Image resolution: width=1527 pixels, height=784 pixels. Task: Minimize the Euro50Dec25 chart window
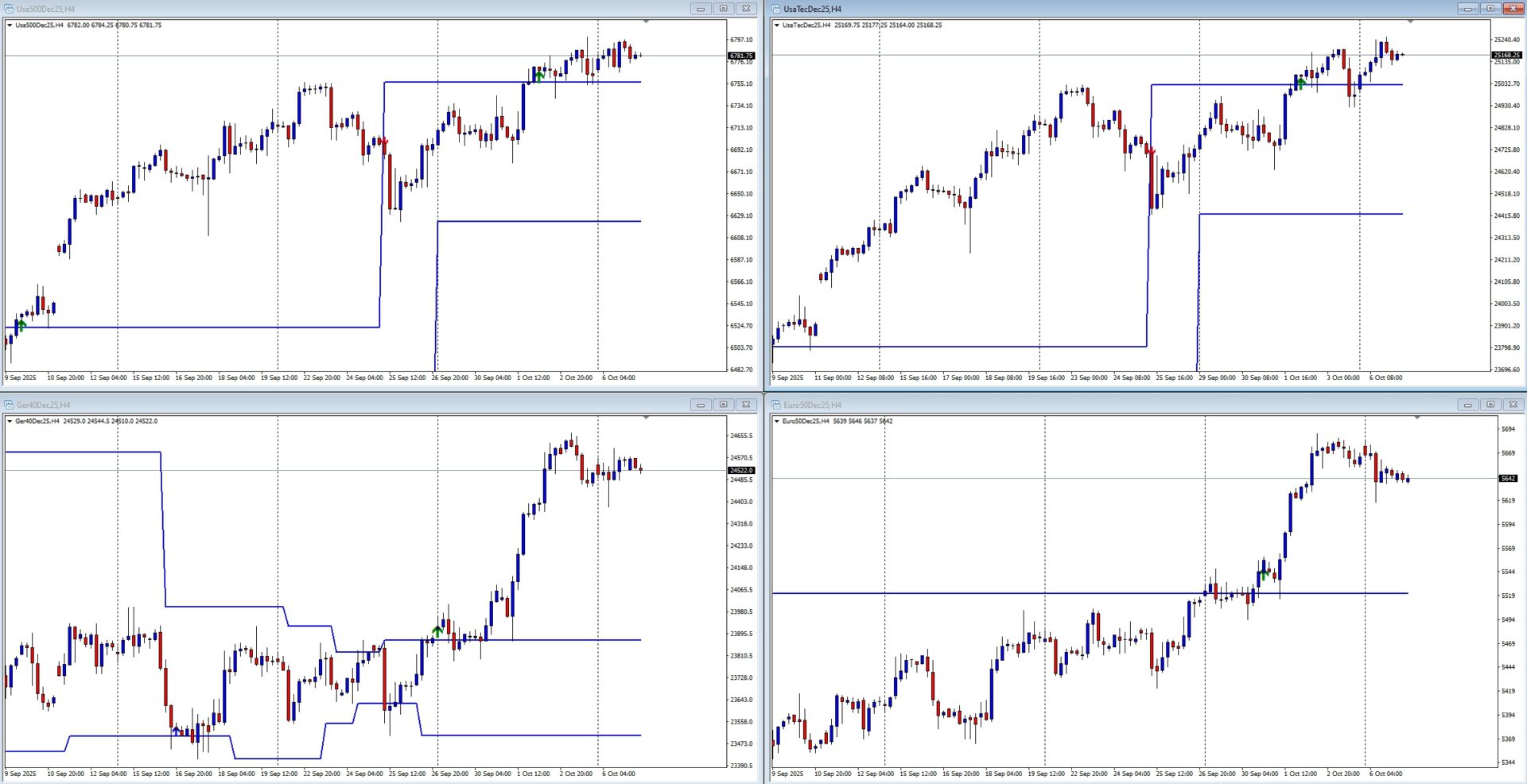coord(1467,405)
